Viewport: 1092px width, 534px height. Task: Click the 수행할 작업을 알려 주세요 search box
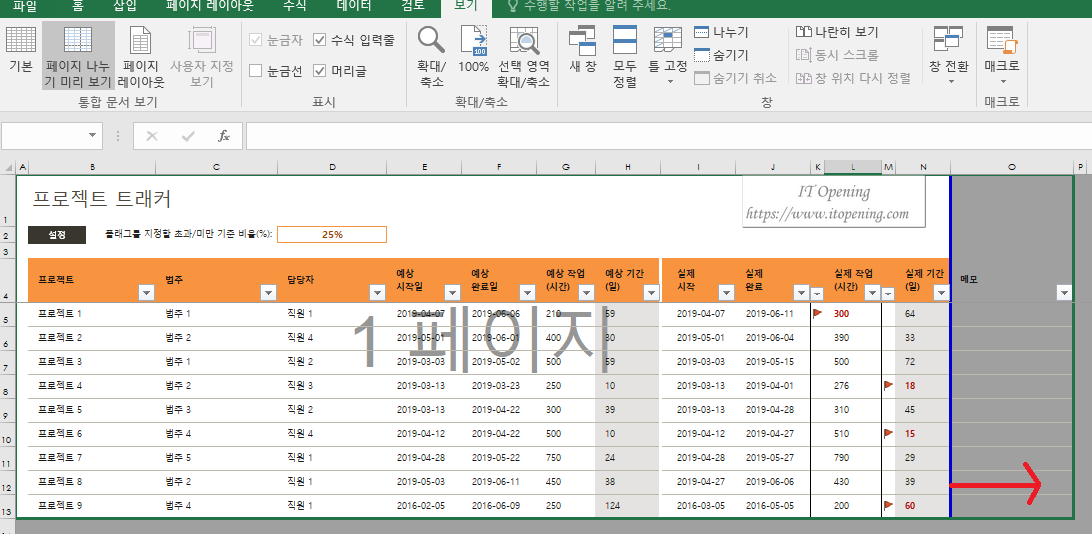589,6
